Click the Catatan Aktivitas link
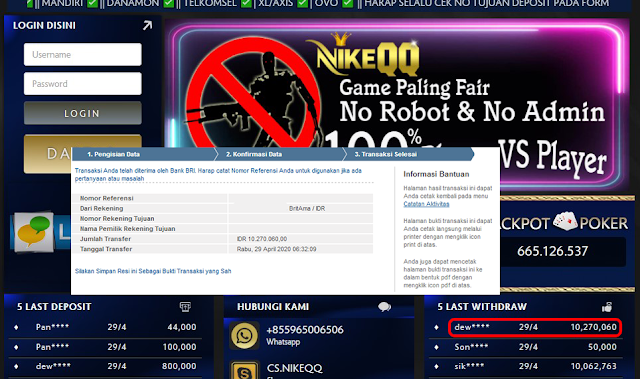Screen dimensions: 640x379 [x=426, y=204]
